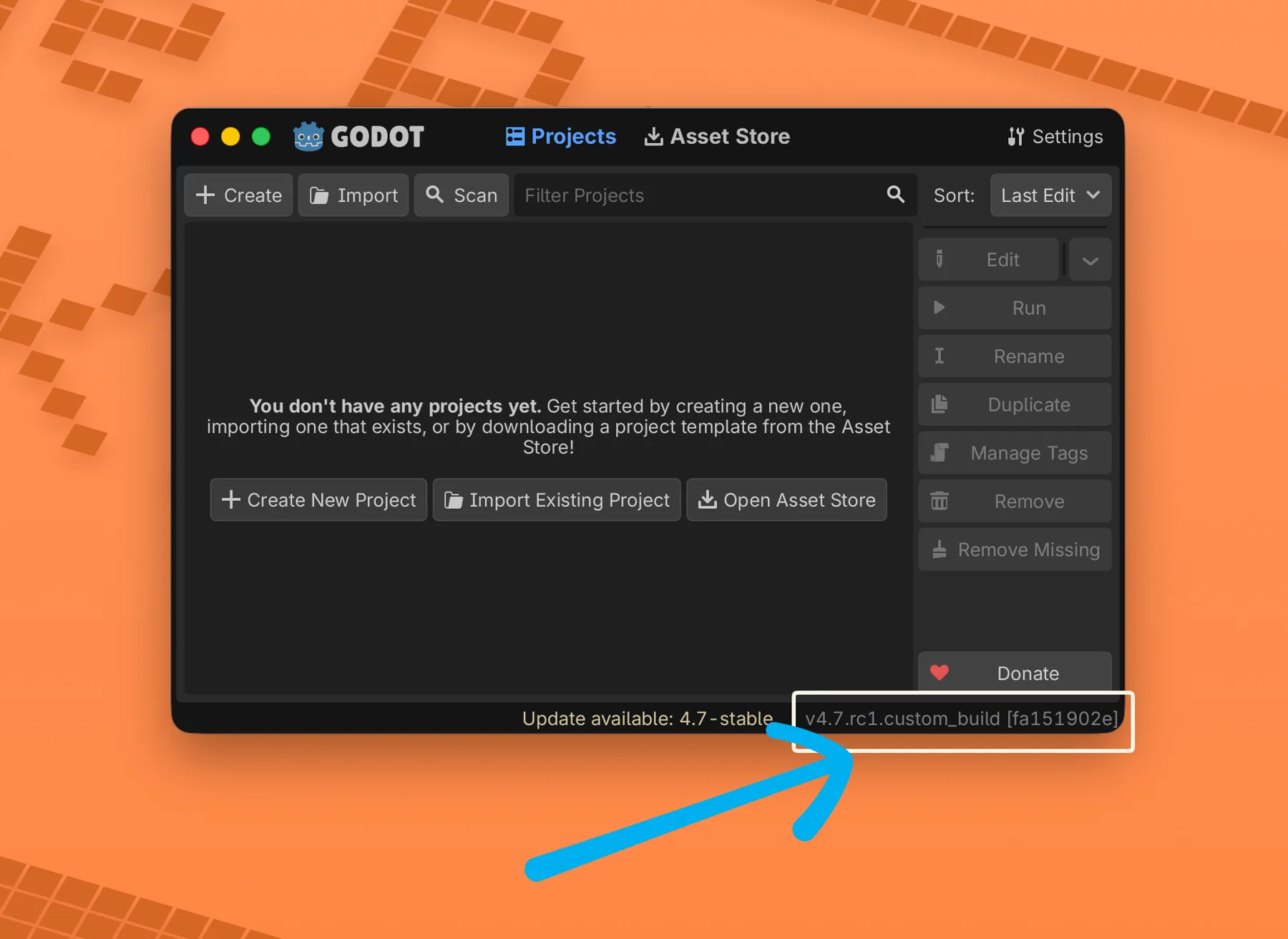Click Import Existing Project button

557,500
